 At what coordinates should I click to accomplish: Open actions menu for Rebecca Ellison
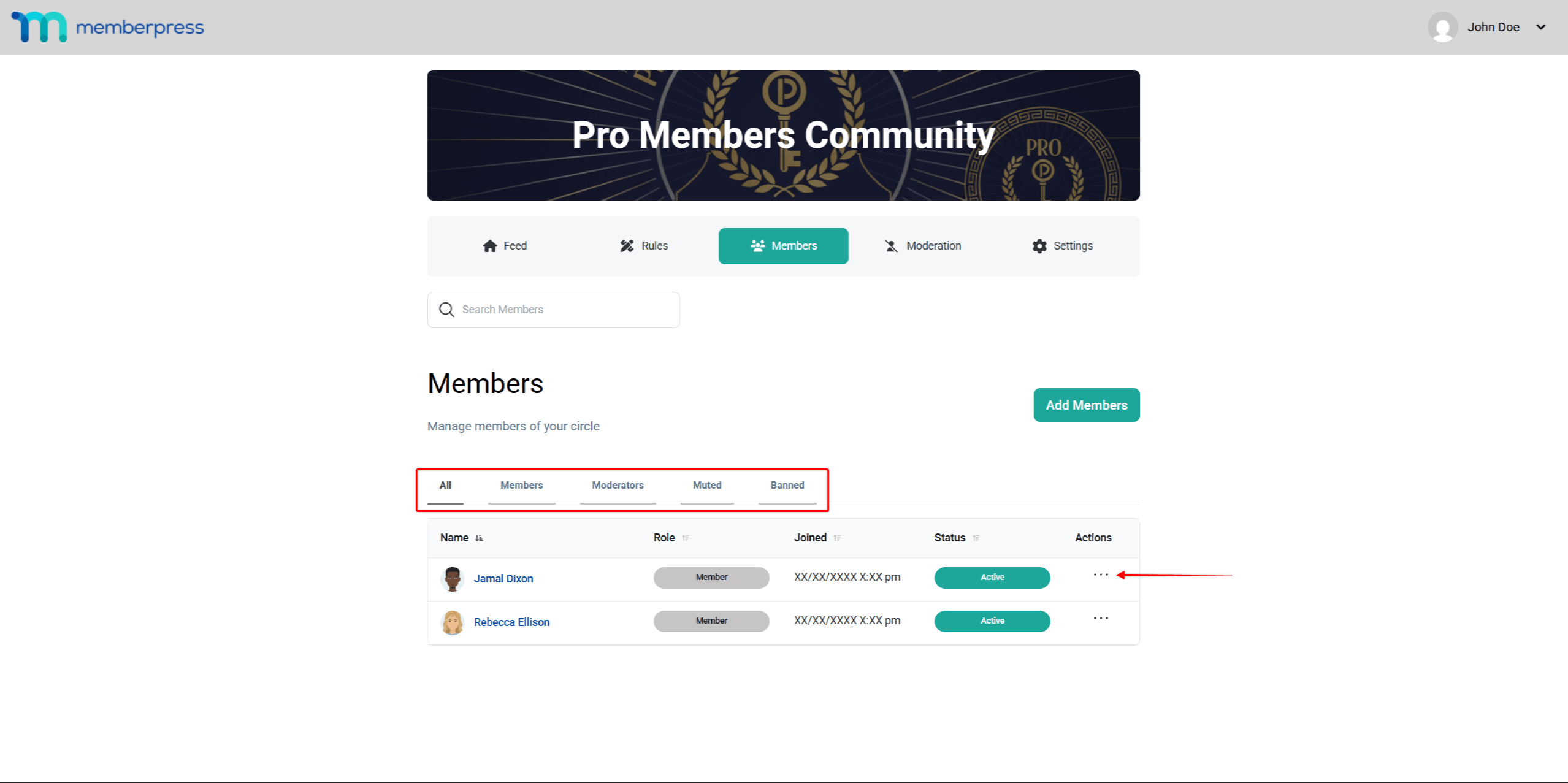[1101, 619]
